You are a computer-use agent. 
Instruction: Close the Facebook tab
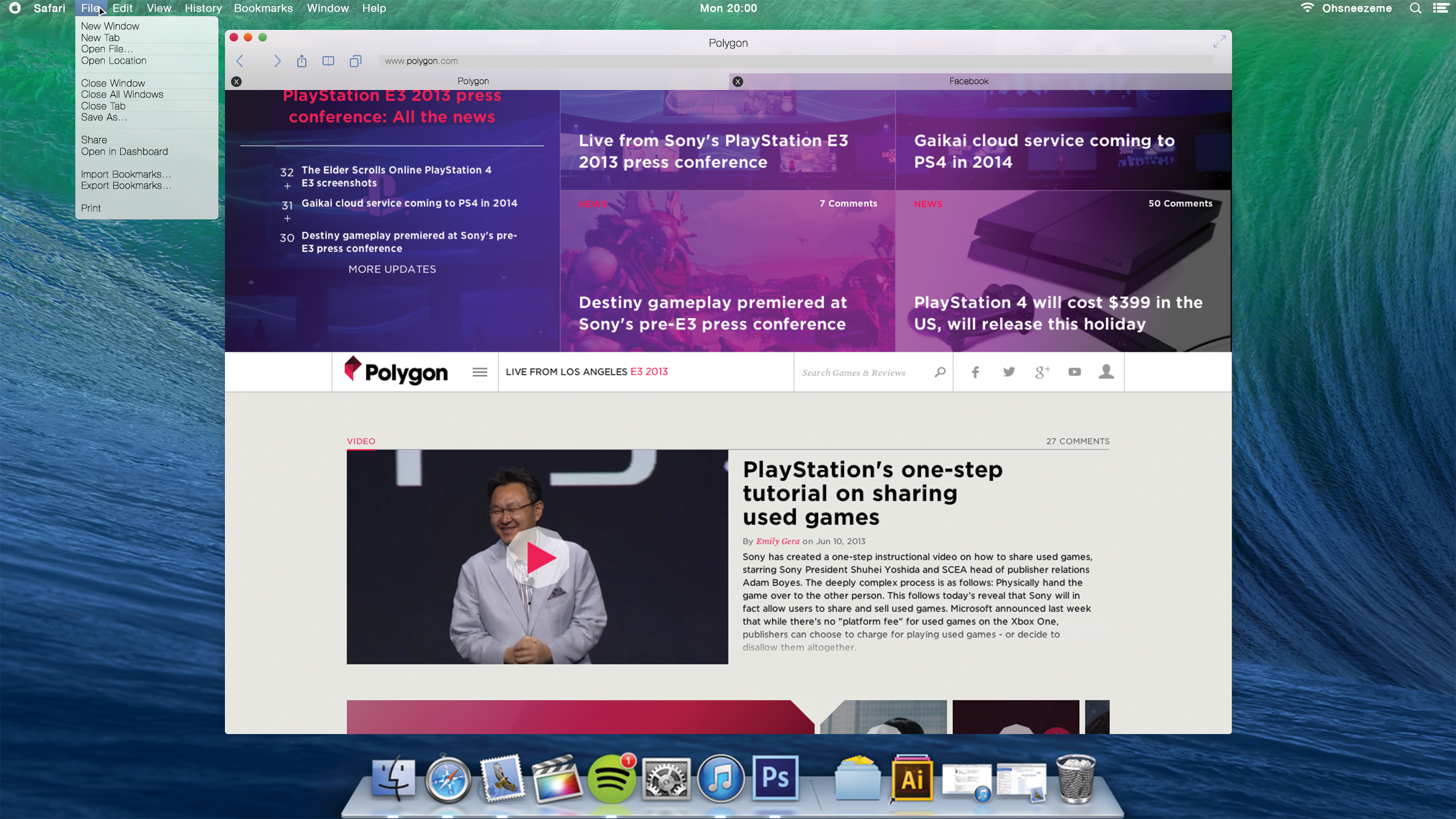click(x=738, y=81)
